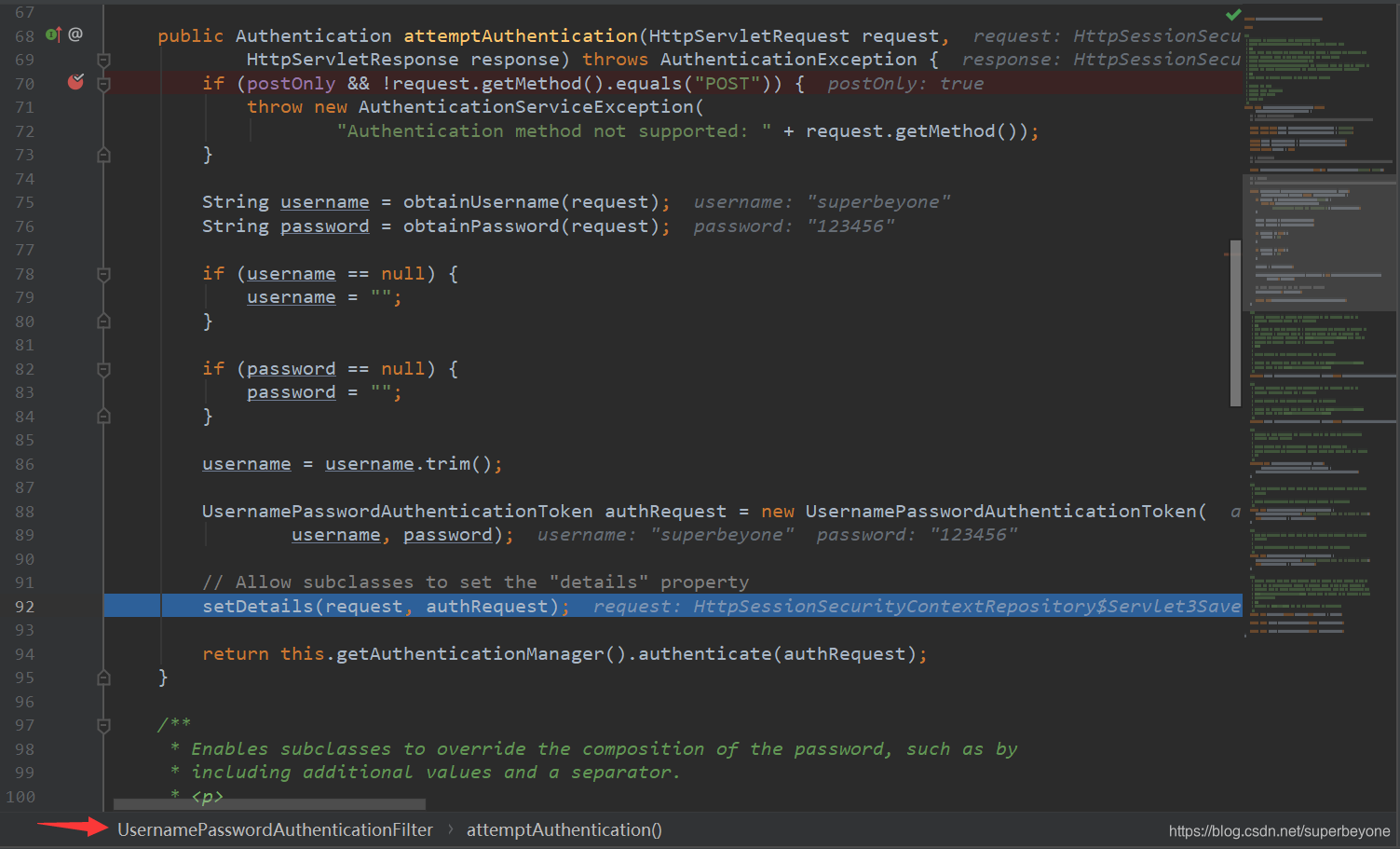Collapse the password null check on line 82
Viewport: 1400px width, 849px height.
(104, 369)
